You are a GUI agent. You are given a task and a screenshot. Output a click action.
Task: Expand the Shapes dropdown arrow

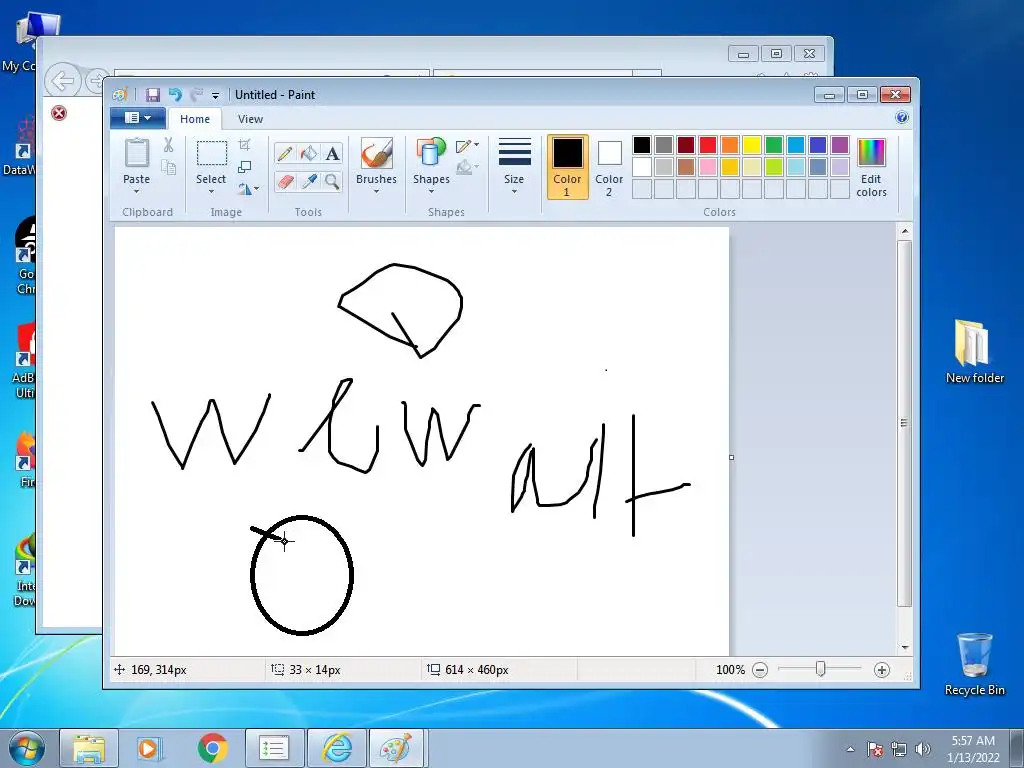431,192
